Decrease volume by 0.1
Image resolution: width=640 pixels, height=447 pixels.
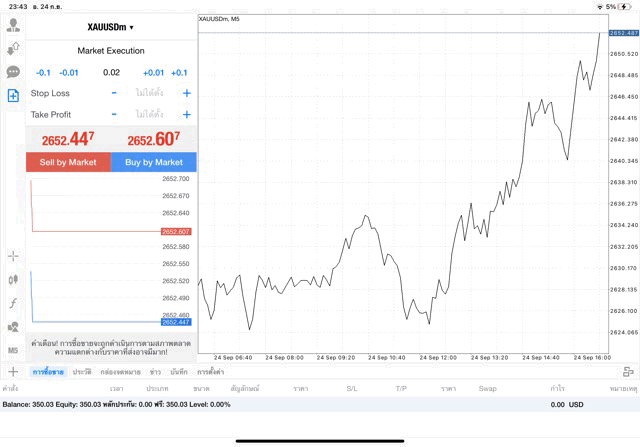43,73
